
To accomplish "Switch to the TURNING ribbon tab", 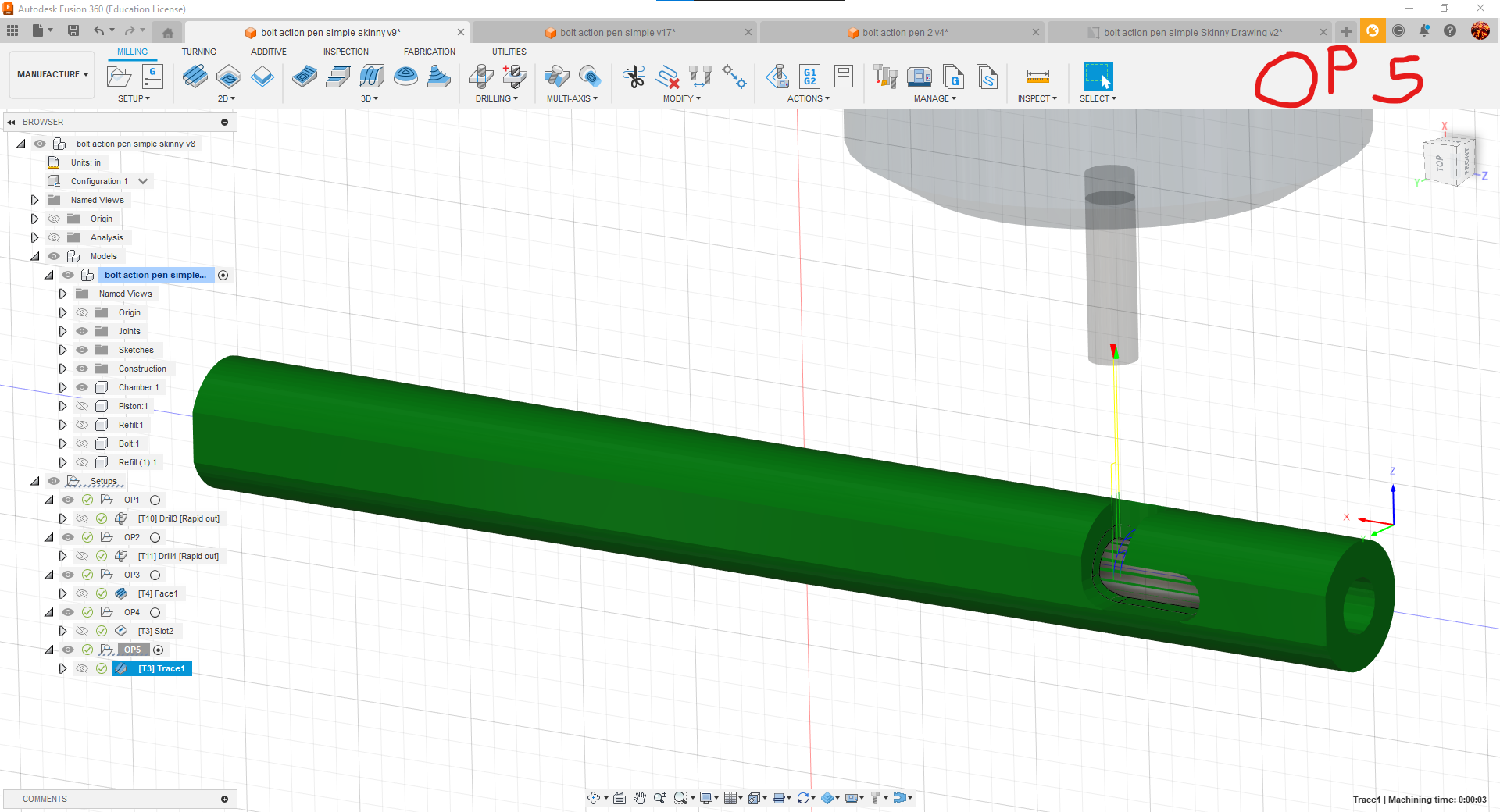I will click(199, 52).
